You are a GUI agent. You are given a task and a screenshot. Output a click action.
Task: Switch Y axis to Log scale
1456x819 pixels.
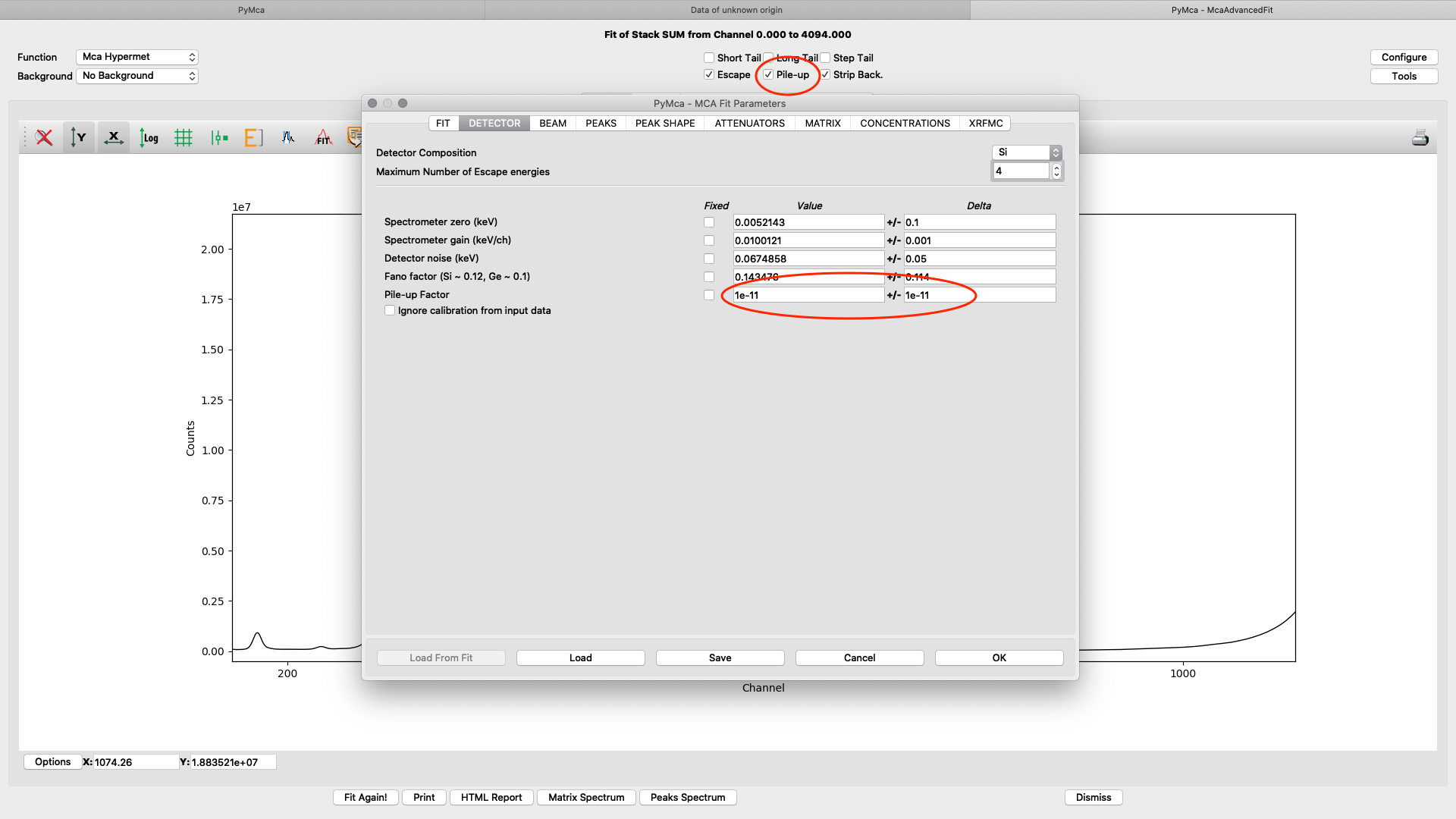(149, 137)
